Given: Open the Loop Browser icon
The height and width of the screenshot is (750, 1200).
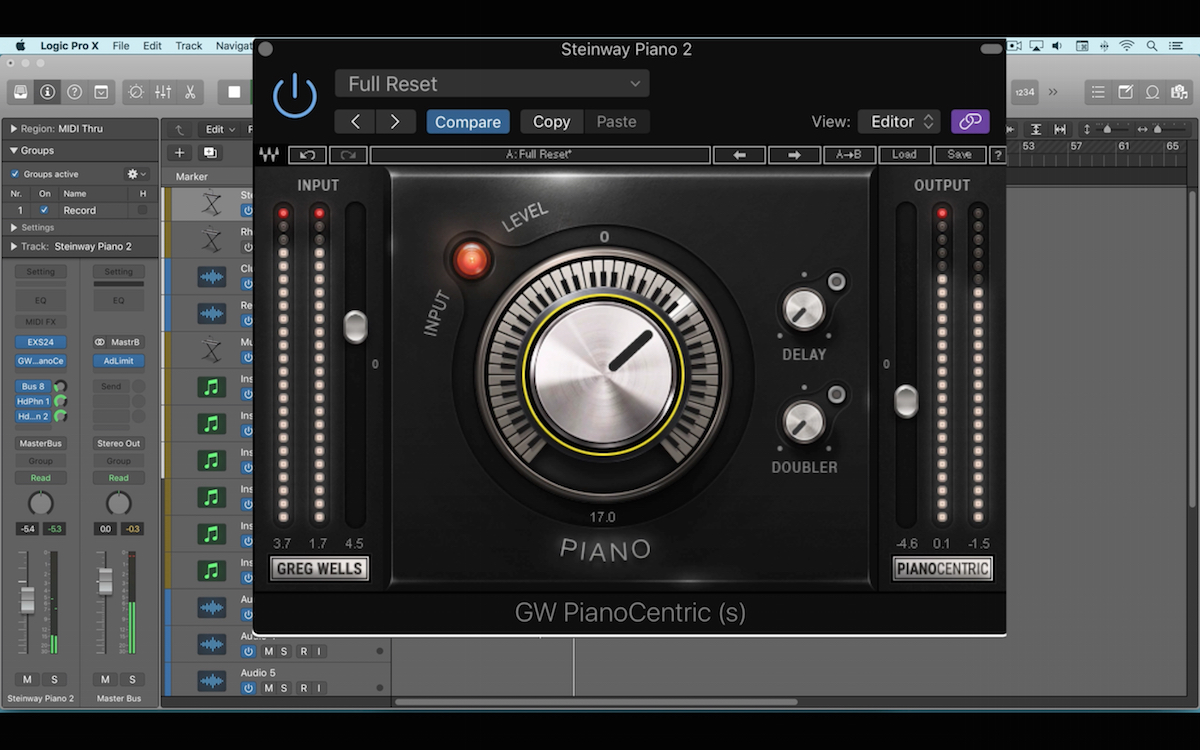Looking at the screenshot, I should coord(1152,92).
